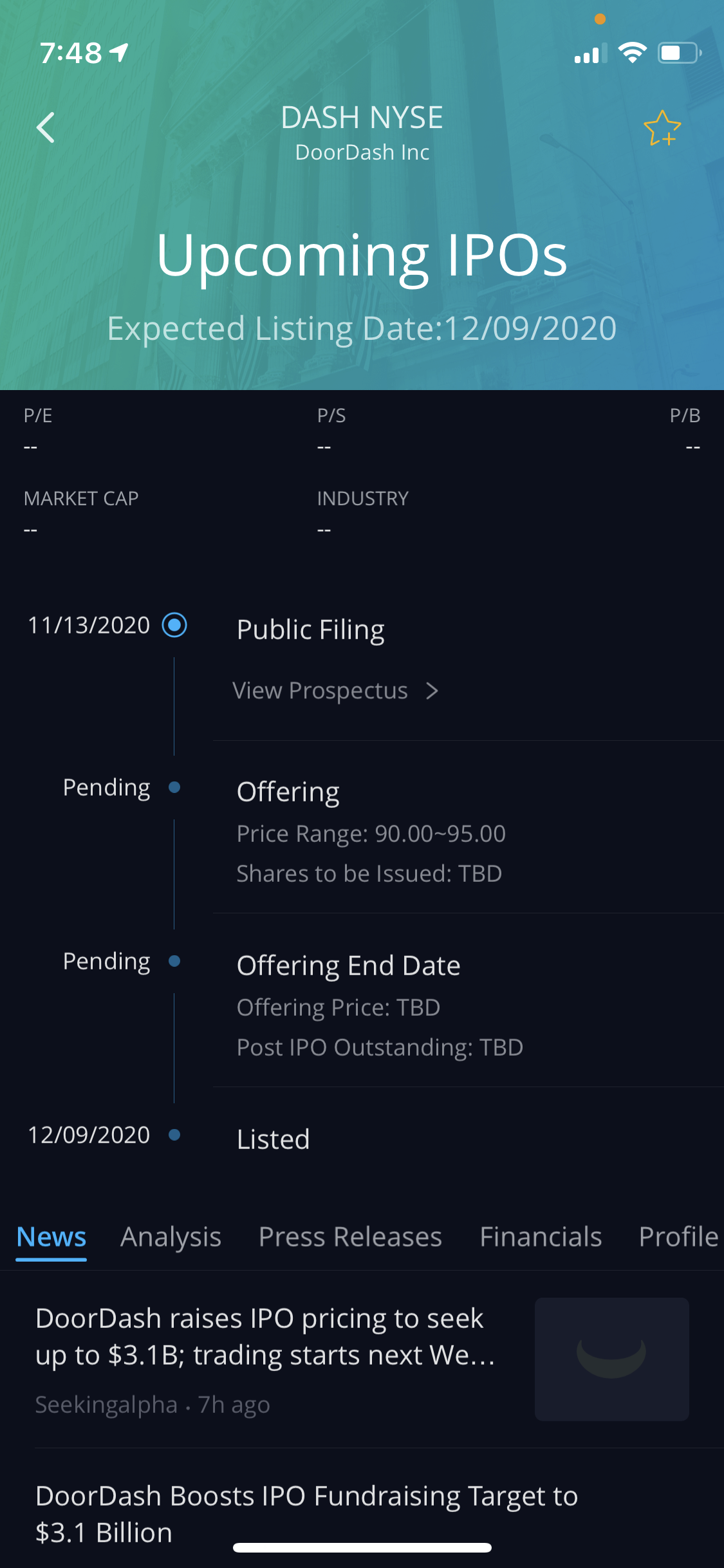Open the Analysis tab
The width and height of the screenshot is (724, 1568).
click(171, 1237)
